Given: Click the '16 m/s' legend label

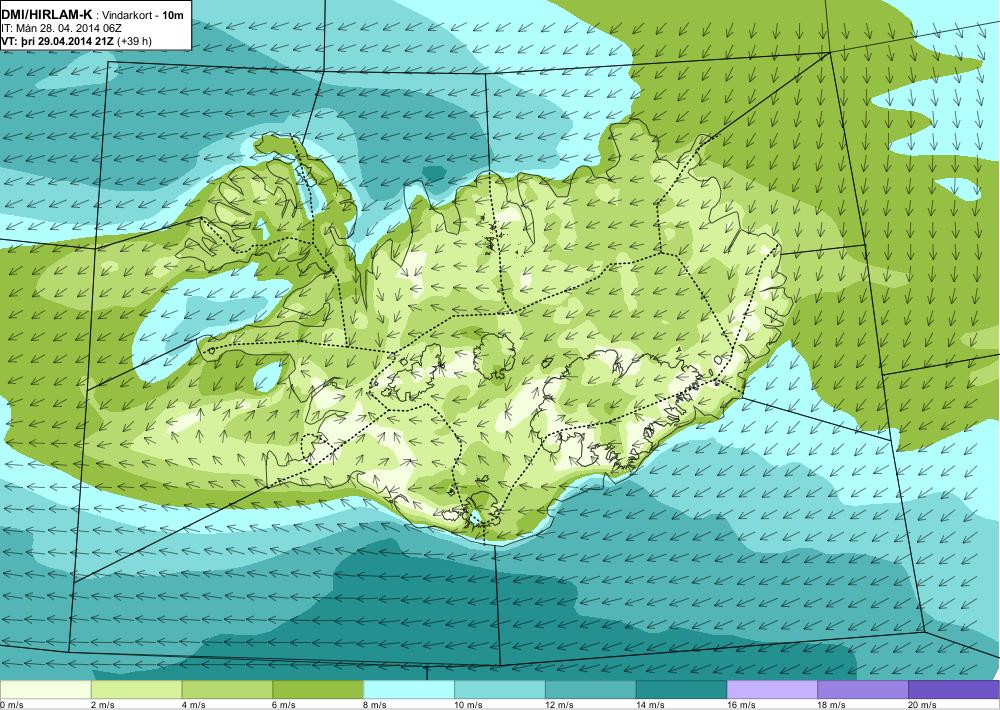Looking at the screenshot, I should tap(741, 705).
